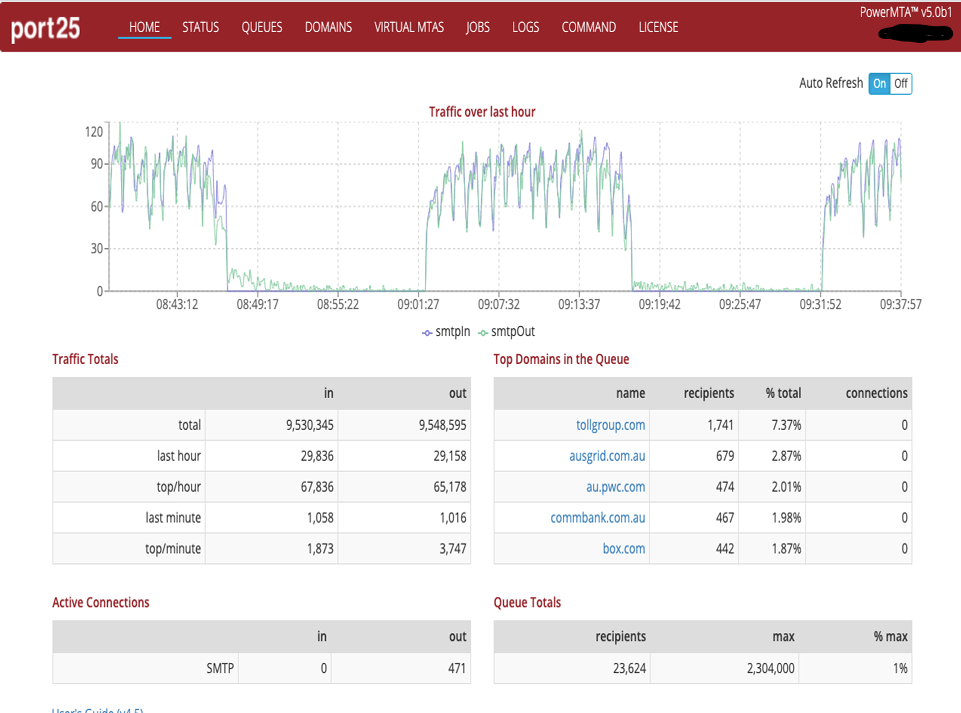Go to the STATUS page

point(200,27)
